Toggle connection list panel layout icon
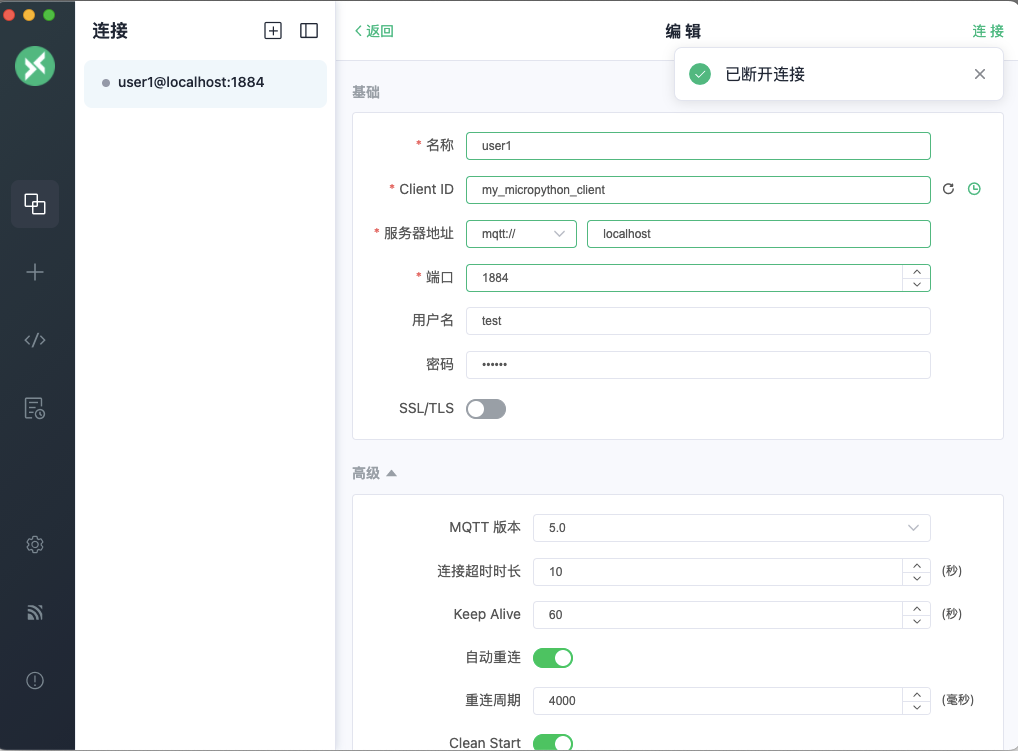Image resolution: width=1018 pixels, height=751 pixels. click(309, 31)
